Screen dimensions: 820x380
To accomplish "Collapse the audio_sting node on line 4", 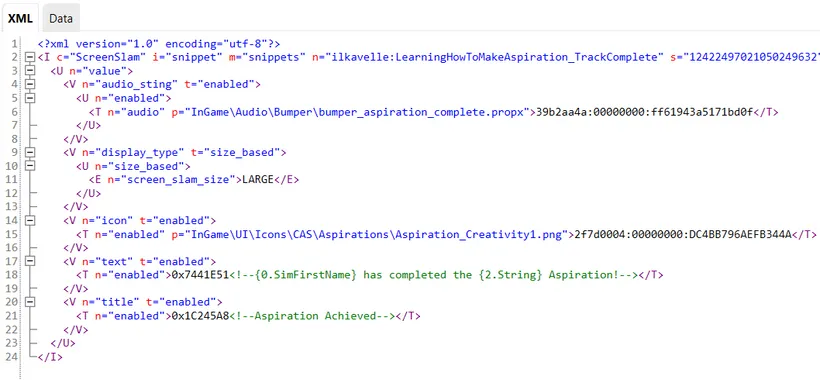I will (30, 84).
